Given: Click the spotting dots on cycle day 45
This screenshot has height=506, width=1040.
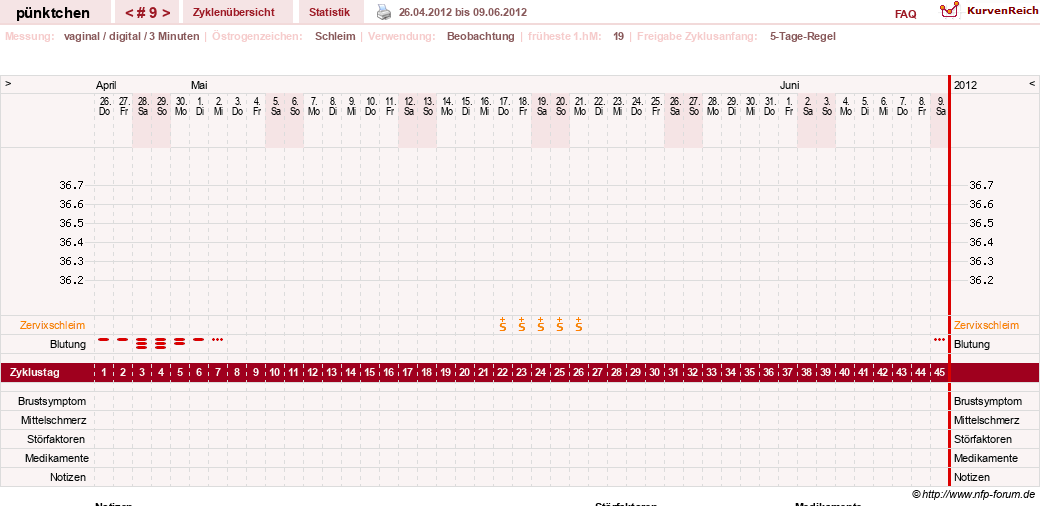Looking at the screenshot, I should [939, 340].
